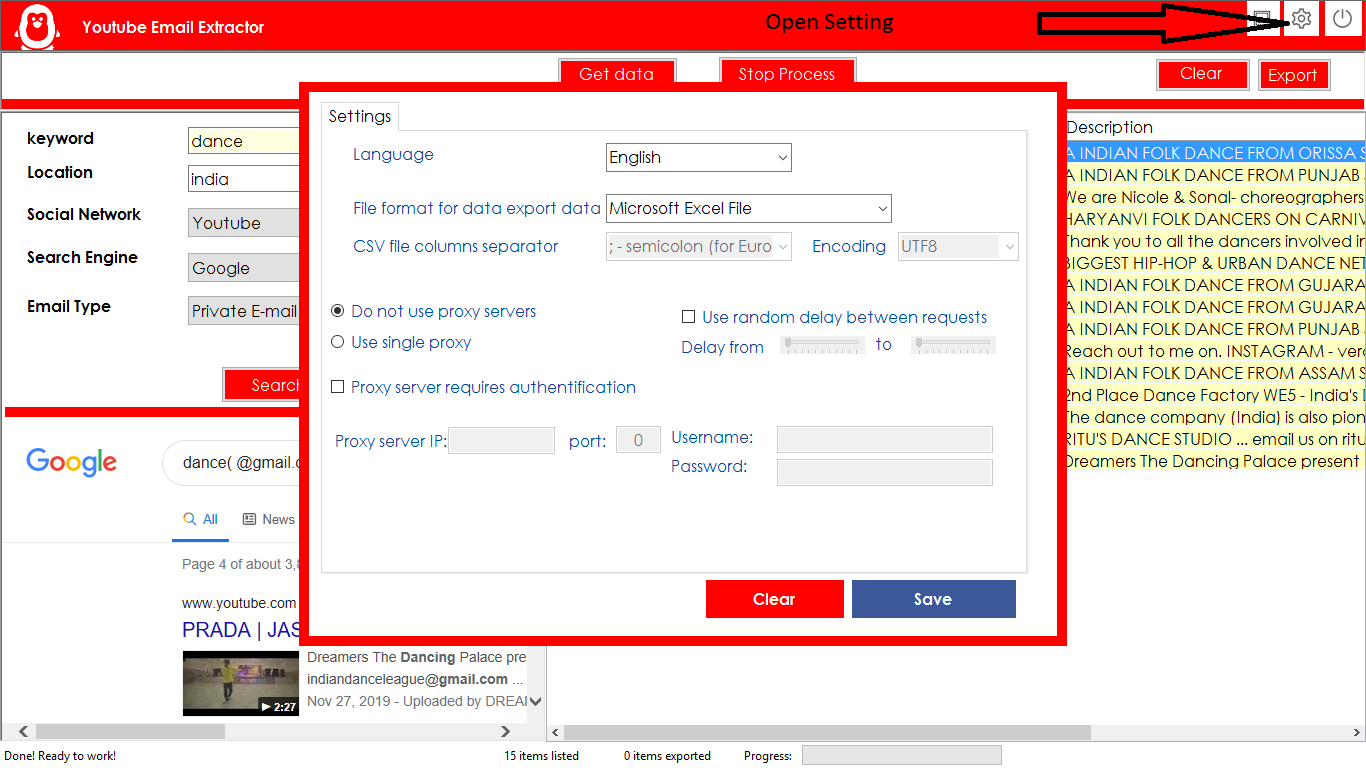The width and height of the screenshot is (1366, 768).
Task: Open Settings via the gear icon
Action: point(1300,18)
